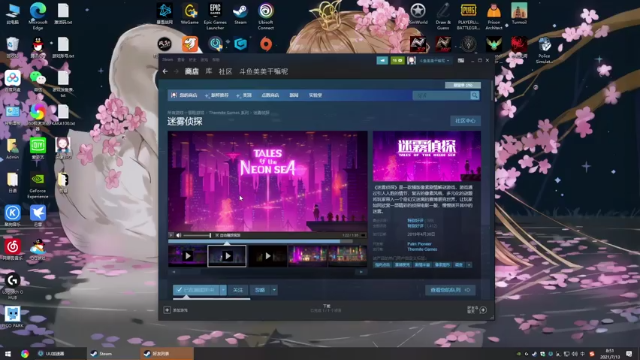Select the first trailer thumbnail
The height and width of the screenshot is (360, 640).
(x=187, y=256)
